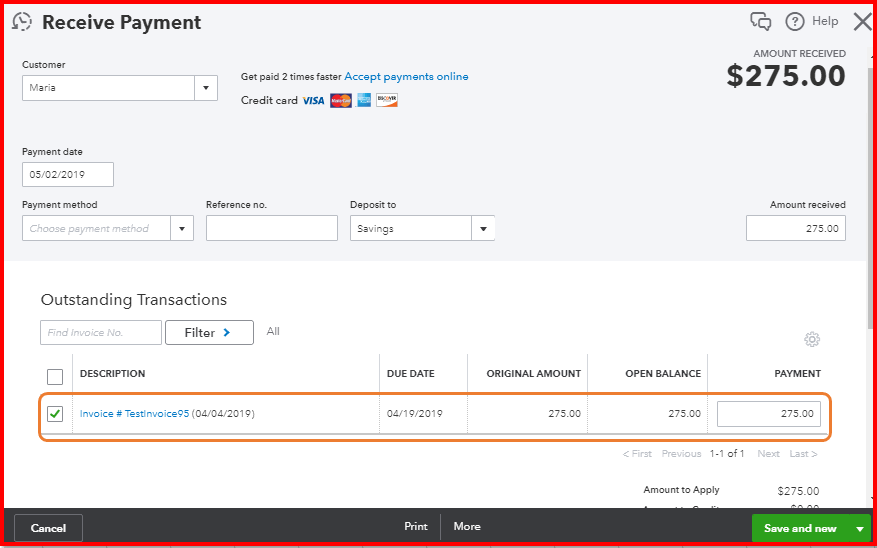877x548 pixels.
Task: Click the Help question mark icon
Action: (795, 22)
